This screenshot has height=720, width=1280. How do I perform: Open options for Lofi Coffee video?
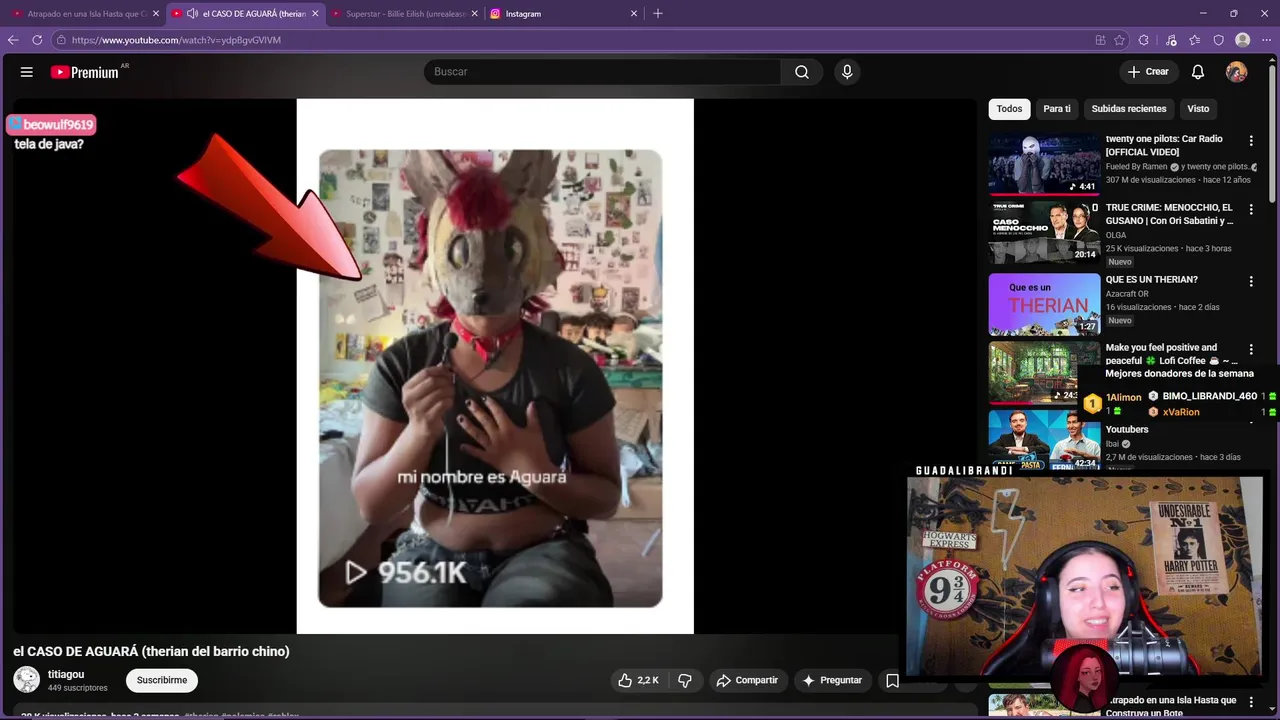[x=1251, y=349]
